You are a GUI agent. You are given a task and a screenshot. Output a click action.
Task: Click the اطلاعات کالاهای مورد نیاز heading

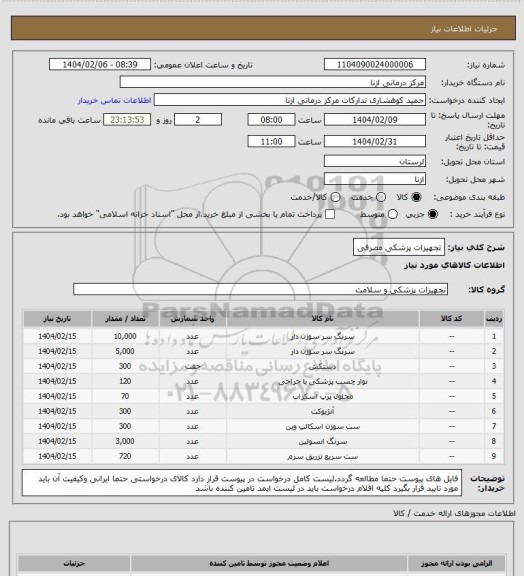click(454, 265)
